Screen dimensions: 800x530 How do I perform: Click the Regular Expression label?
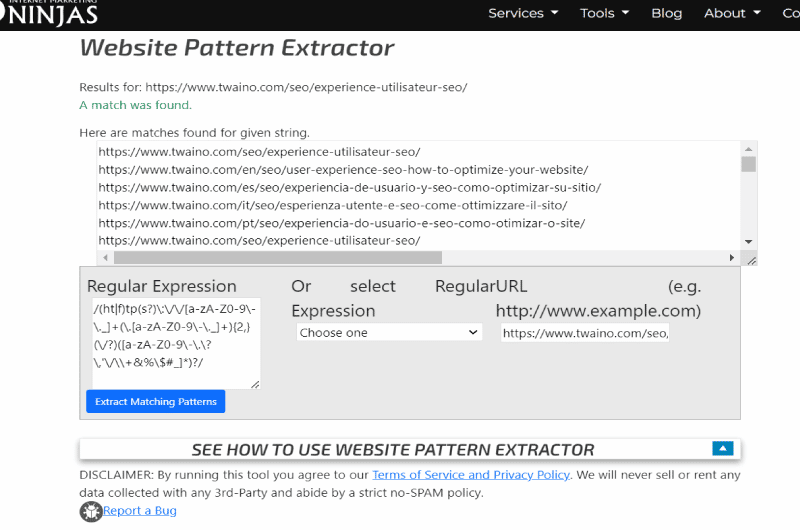tap(162, 286)
